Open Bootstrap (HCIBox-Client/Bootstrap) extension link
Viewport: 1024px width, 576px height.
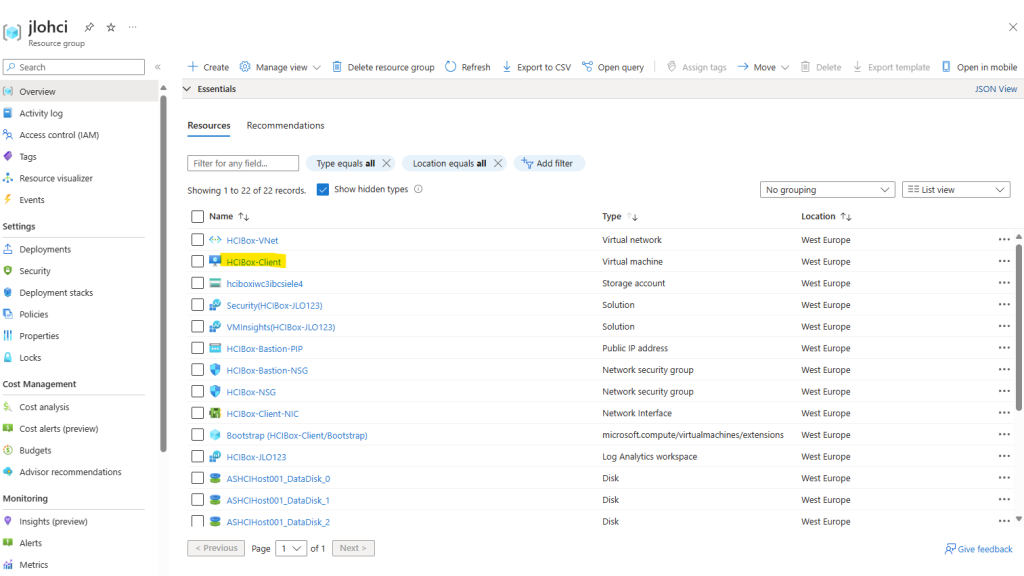pos(297,435)
